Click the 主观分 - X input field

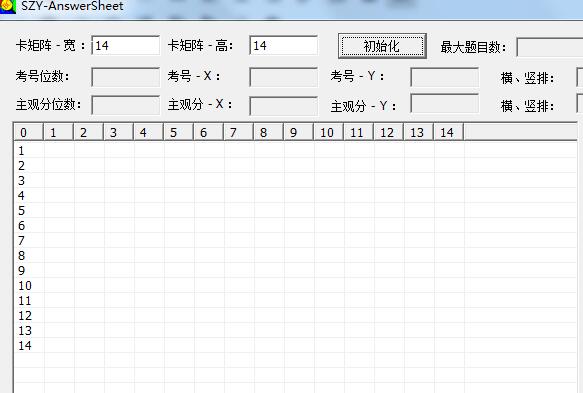tap(284, 106)
